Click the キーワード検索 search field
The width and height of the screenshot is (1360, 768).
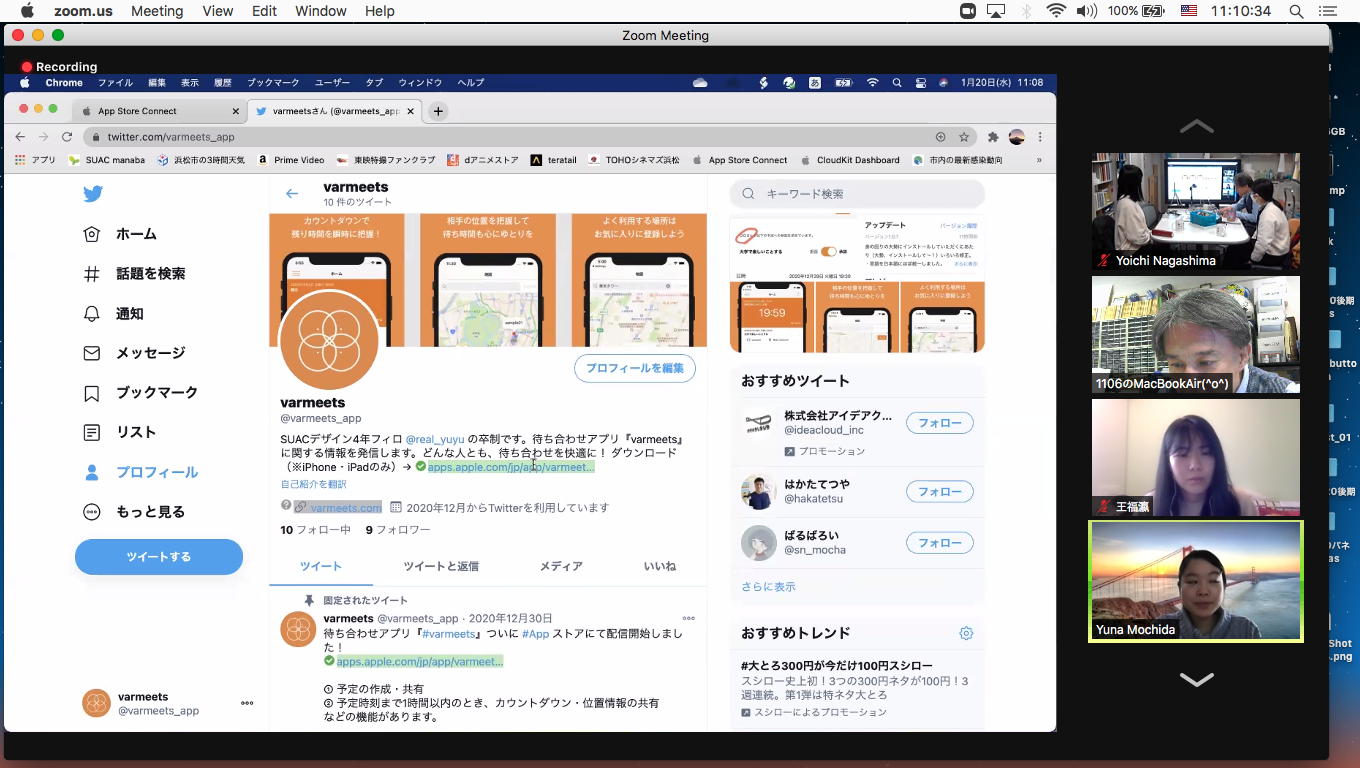[x=857, y=194]
